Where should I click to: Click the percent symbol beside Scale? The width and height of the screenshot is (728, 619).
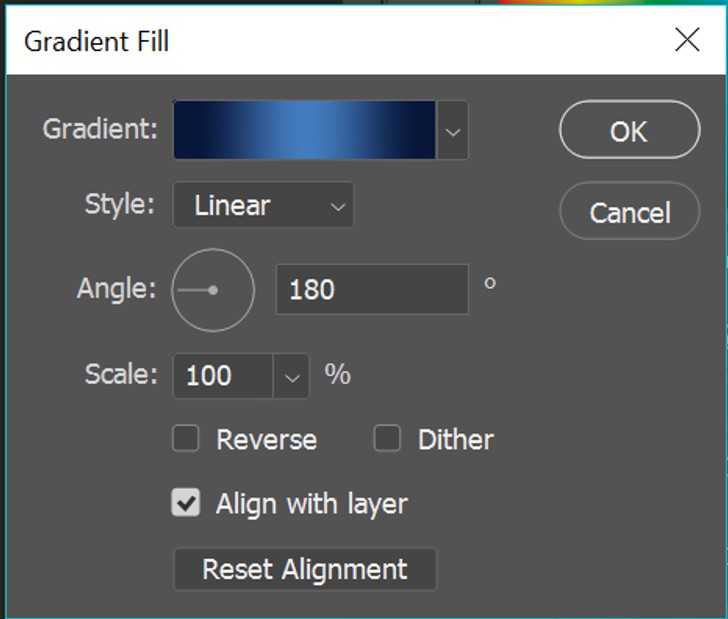[x=337, y=375]
